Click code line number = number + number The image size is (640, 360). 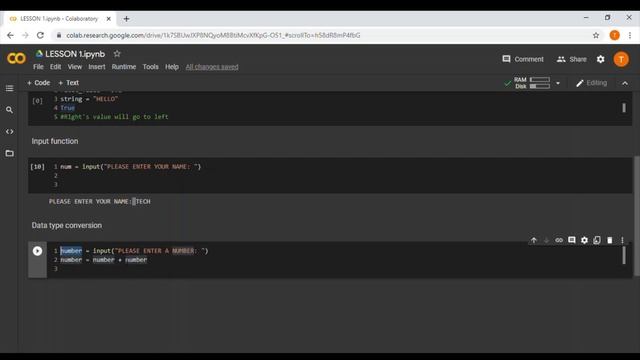(104, 260)
